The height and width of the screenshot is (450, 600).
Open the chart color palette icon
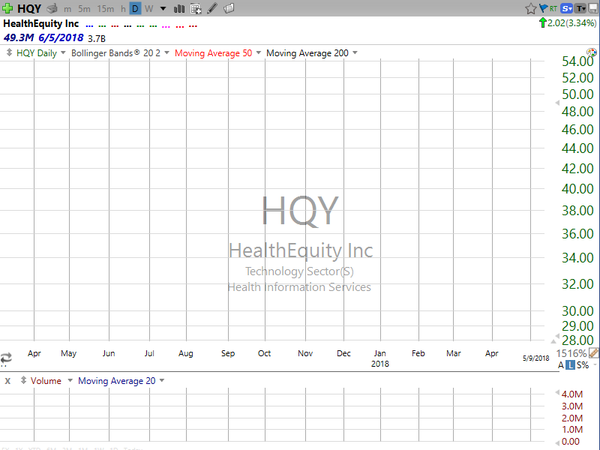pyautogui.click(x=591, y=52)
